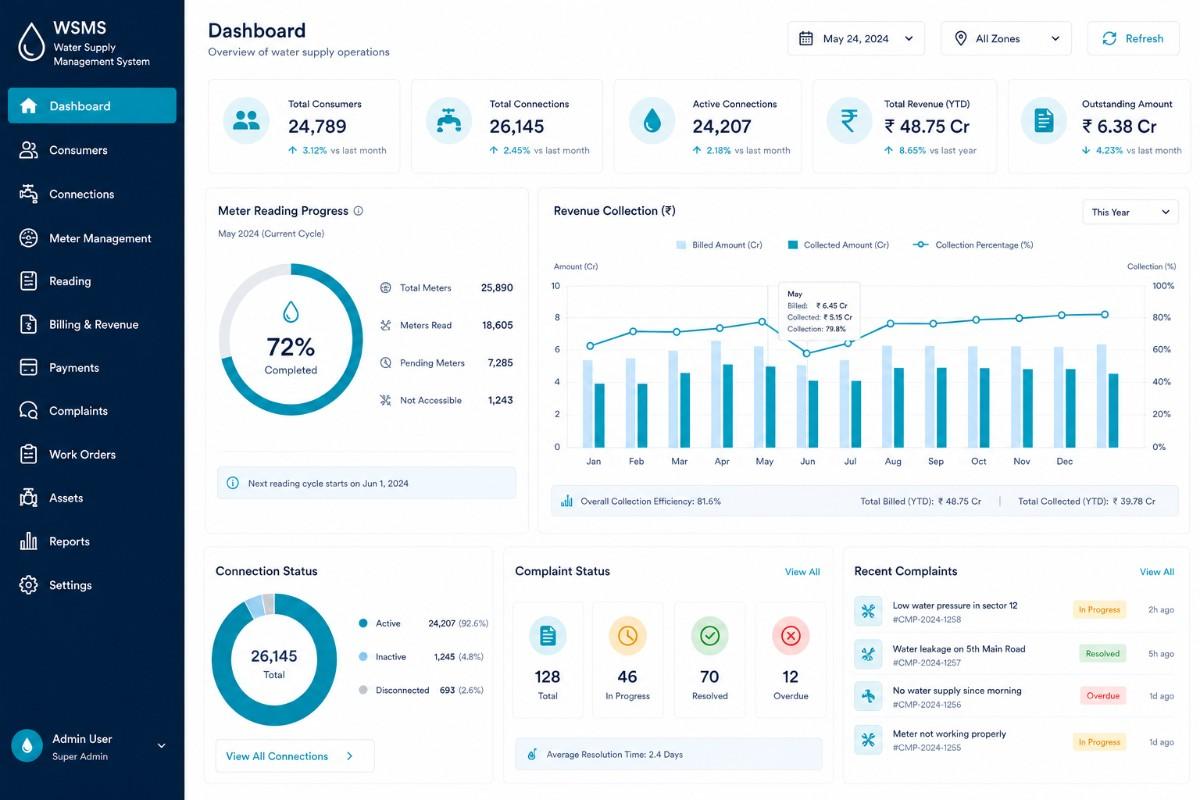Select the Payments card icon

coord(28,367)
